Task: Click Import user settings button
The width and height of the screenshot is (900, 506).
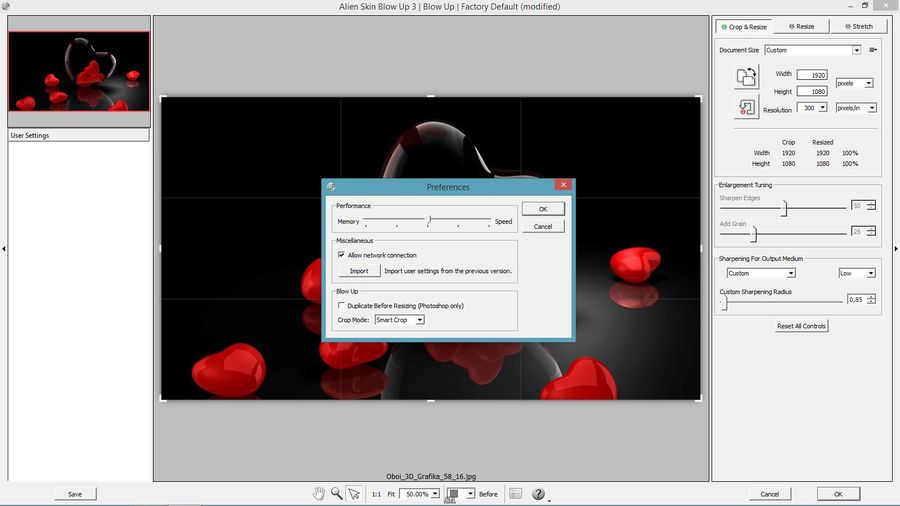Action: pos(359,271)
